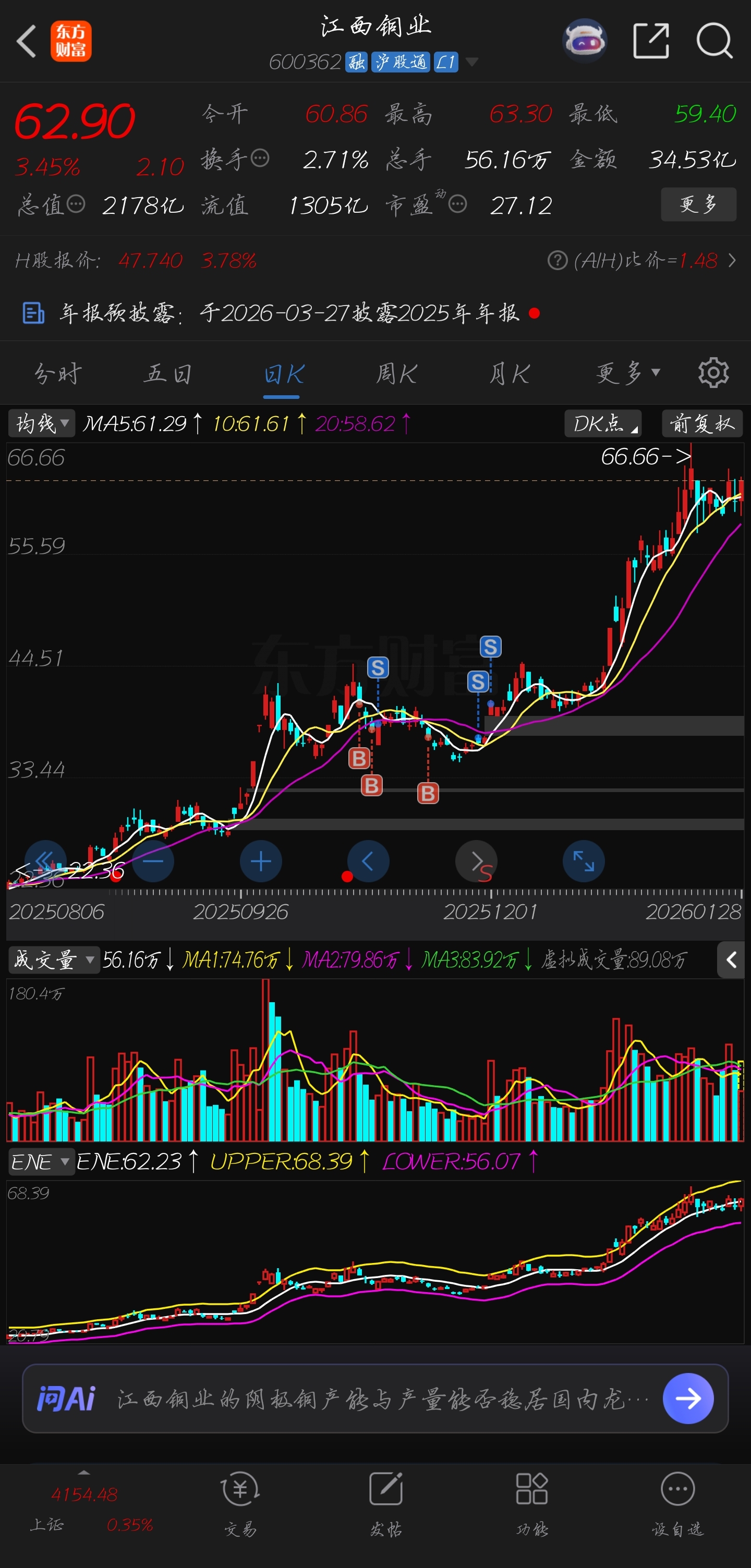Zoom in the K-line chart
Viewport: 751px width, 1568px height.
pos(260,861)
